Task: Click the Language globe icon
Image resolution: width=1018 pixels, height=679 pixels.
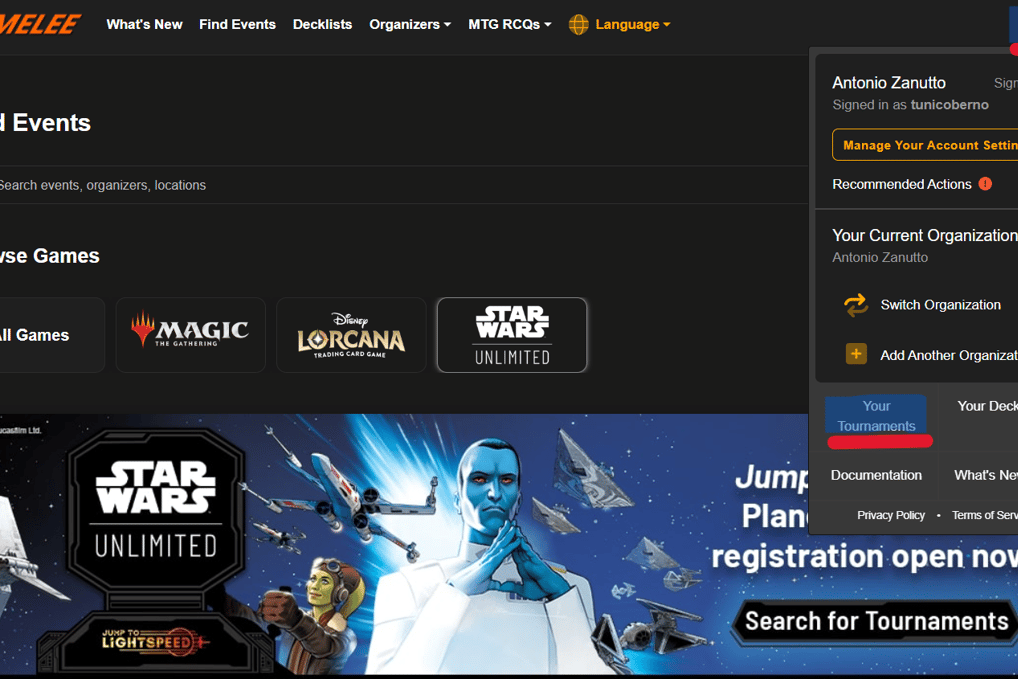Action: 578,25
